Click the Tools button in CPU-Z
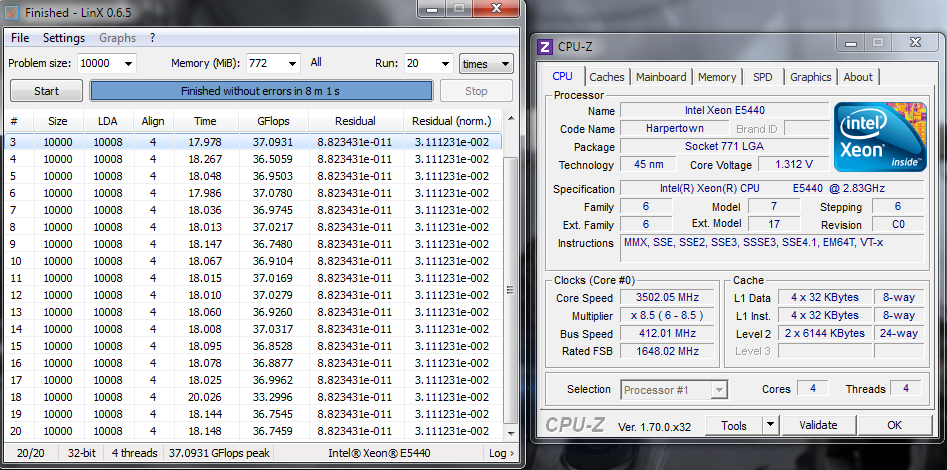947x470 pixels. [733, 425]
